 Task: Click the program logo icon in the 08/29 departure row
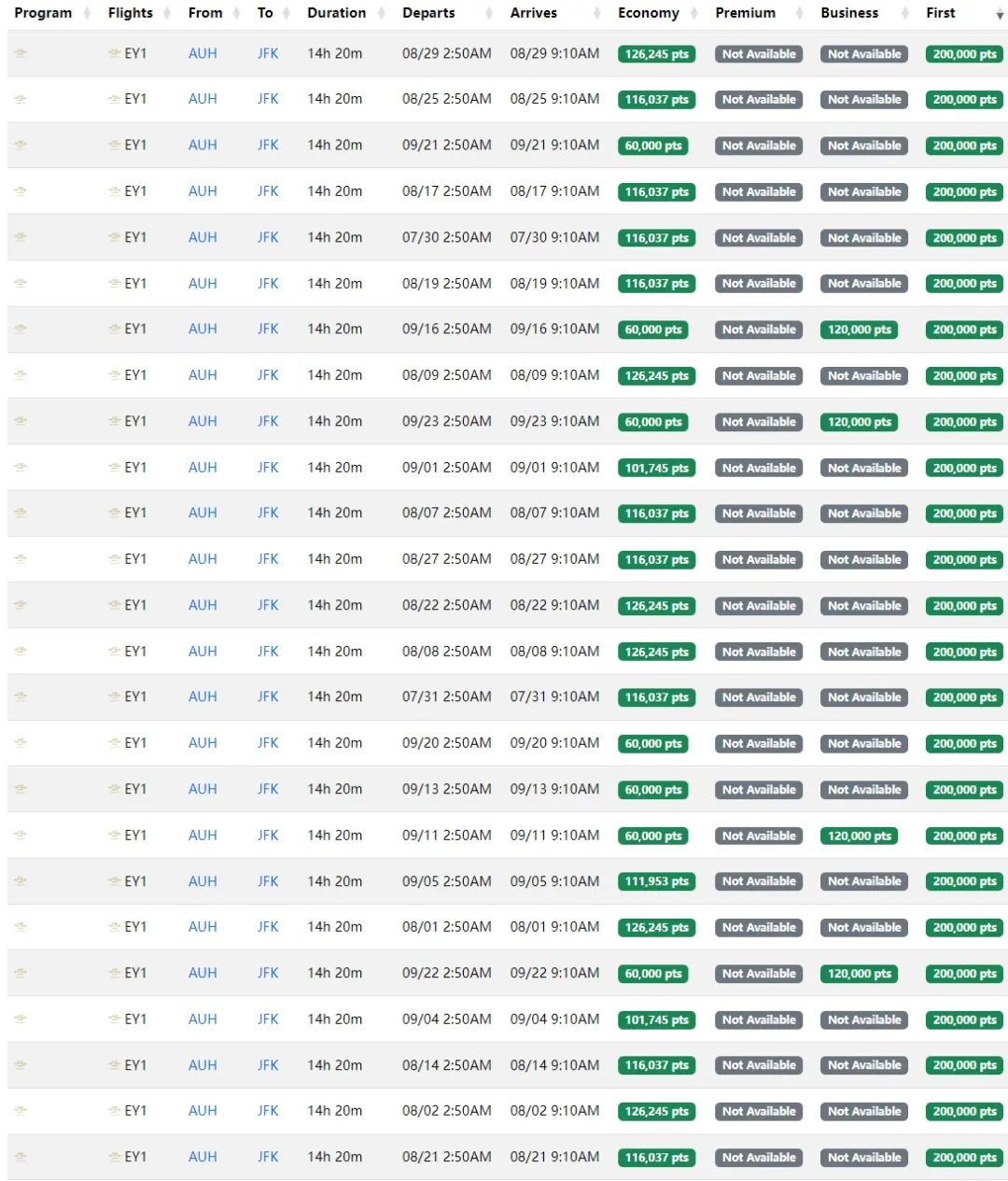[x=21, y=54]
